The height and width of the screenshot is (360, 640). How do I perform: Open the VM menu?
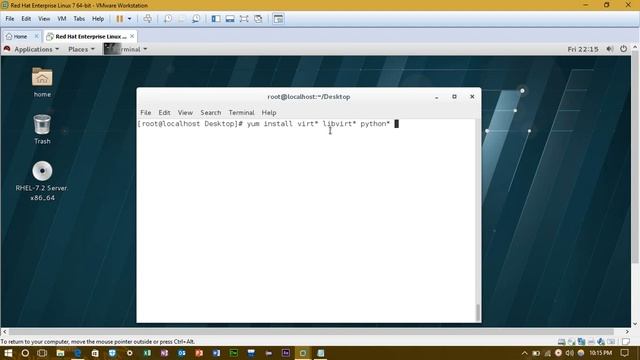(62, 19)
